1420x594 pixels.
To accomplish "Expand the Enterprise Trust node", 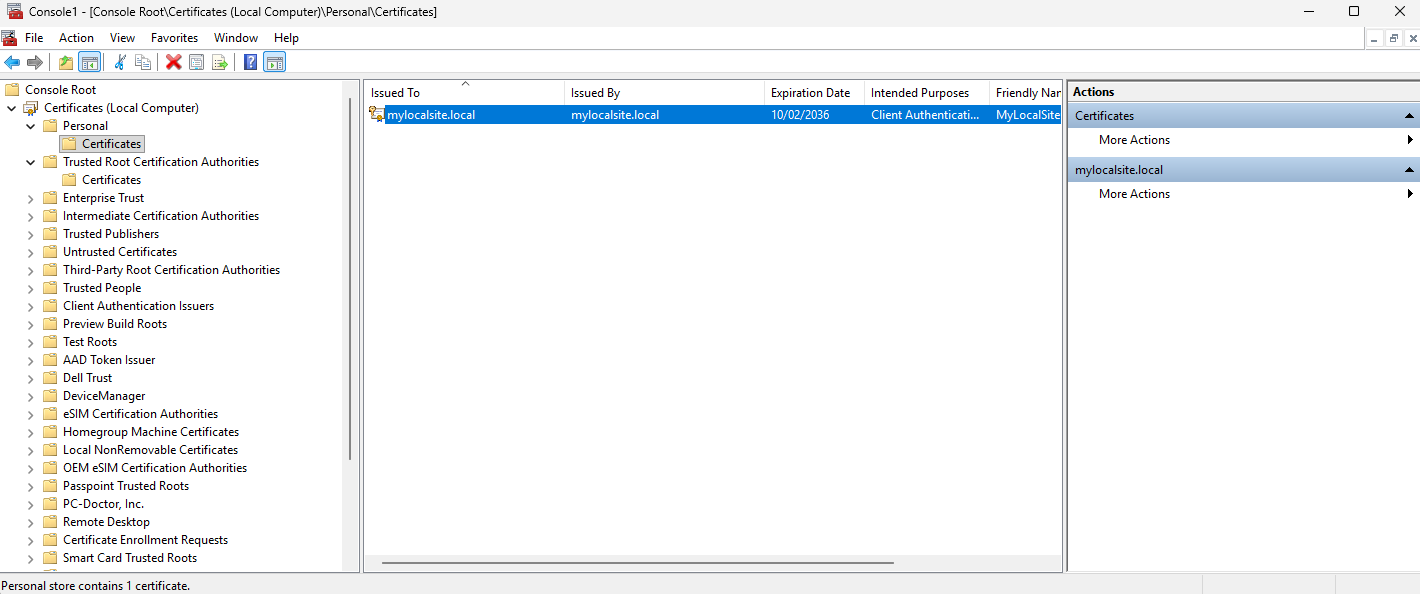I will point(30,198).
